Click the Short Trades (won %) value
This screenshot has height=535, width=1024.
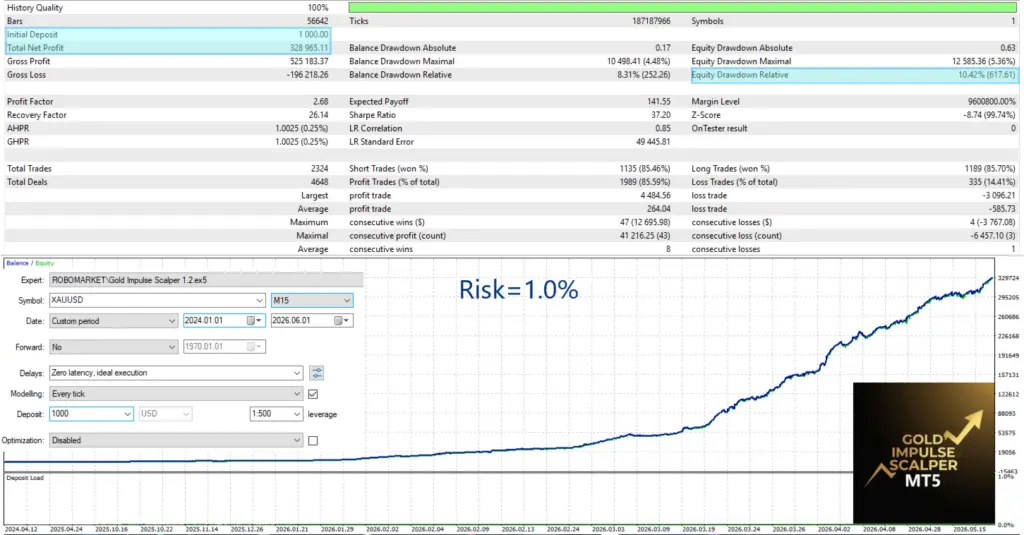tap(645, 169)
